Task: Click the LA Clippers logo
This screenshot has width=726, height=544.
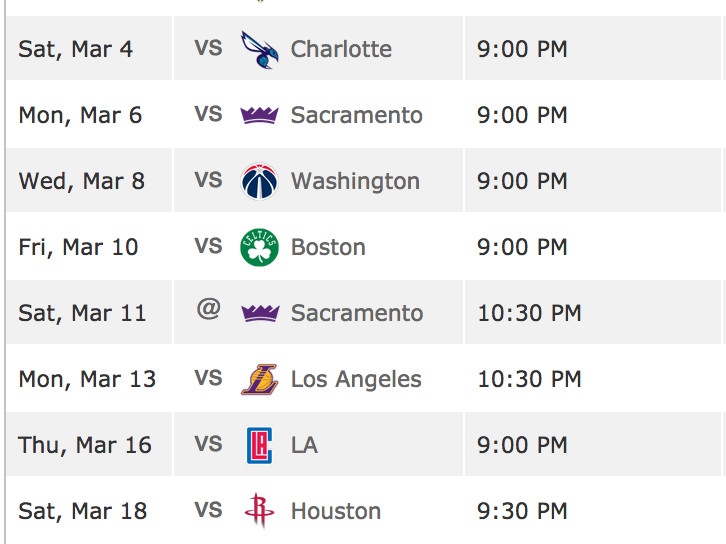Action: pos(259,445)
